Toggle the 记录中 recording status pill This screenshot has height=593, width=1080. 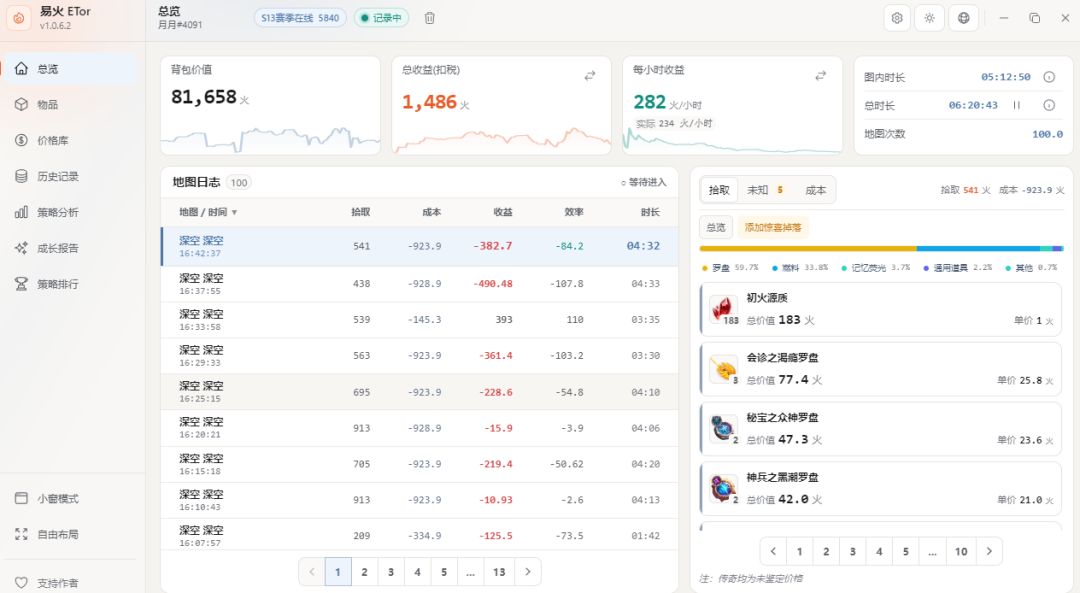click(382, 18)
